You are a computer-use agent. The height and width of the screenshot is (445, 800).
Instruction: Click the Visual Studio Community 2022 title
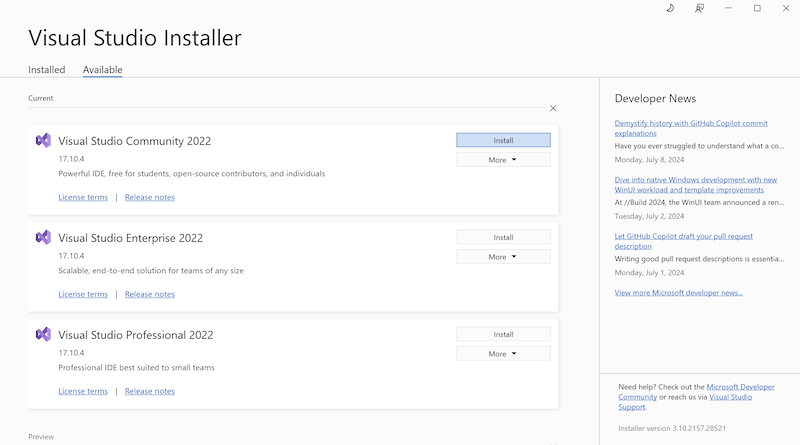point(135,141)
